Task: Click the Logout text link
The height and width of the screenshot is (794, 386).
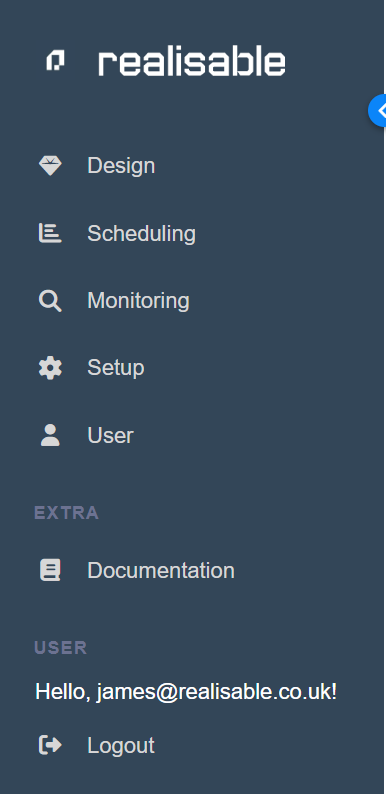Action: tap(121, 745)
